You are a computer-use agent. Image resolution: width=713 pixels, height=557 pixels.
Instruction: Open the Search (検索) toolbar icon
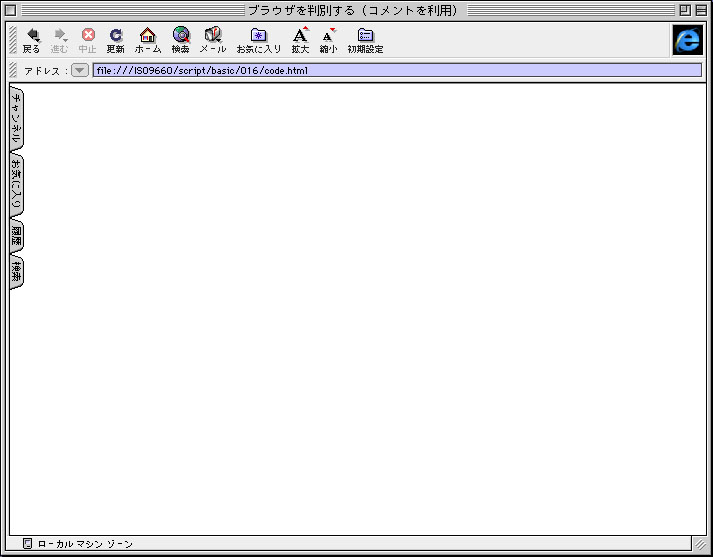click(x=181, y=40)
